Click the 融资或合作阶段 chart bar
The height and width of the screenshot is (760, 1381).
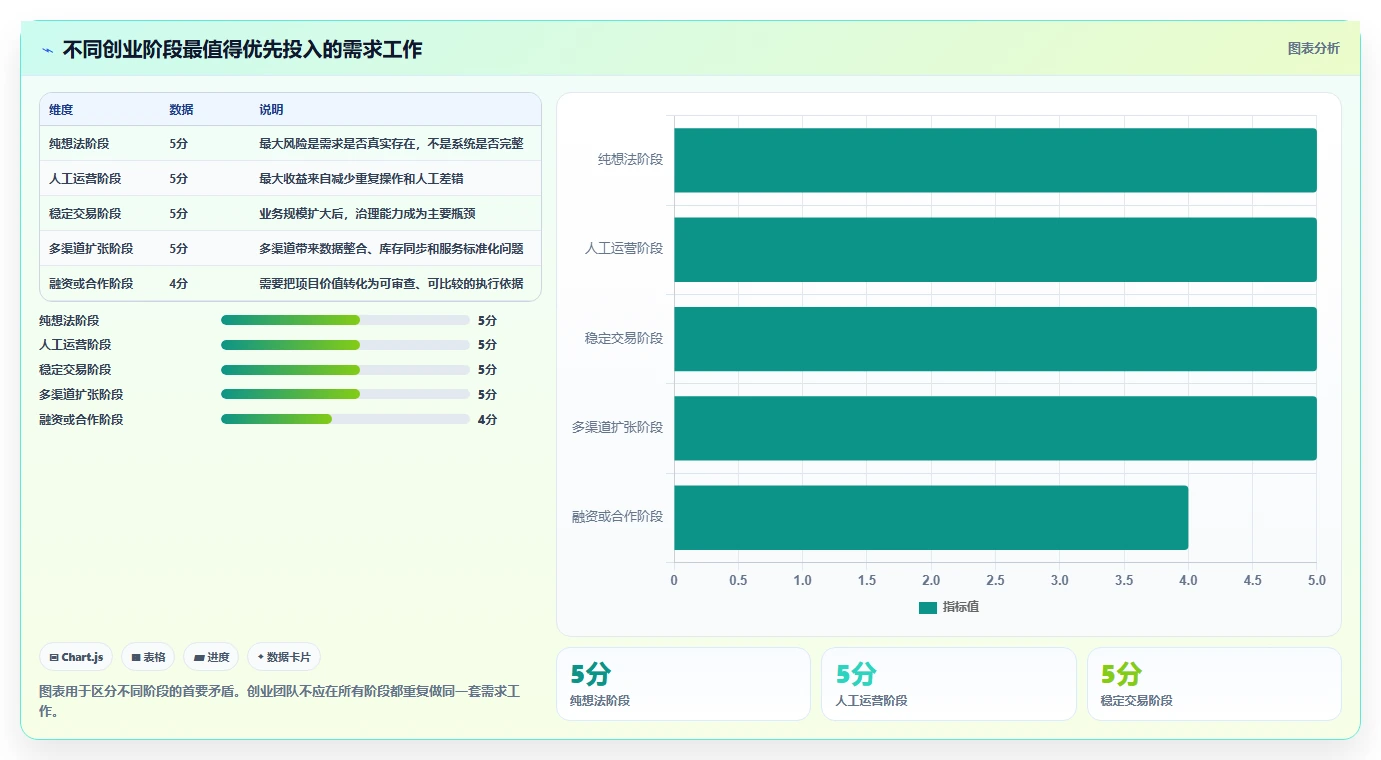(x=931, y=517)
